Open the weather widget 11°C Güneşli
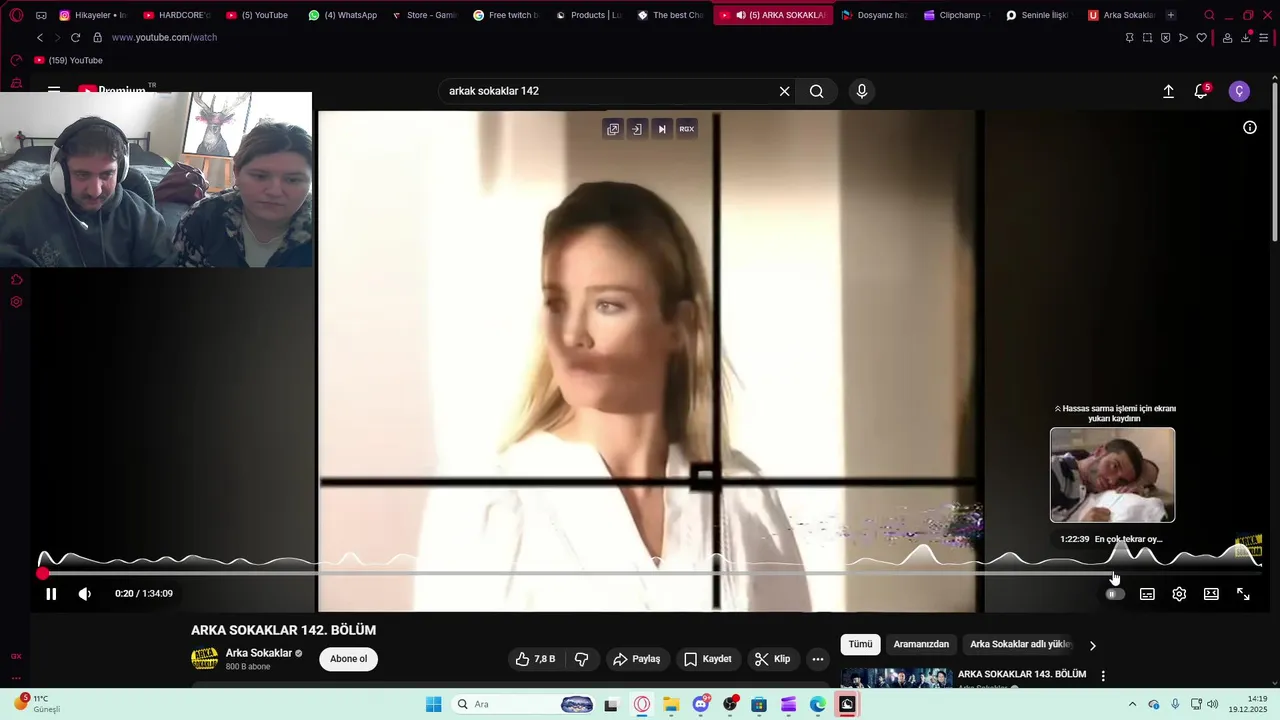The height and width of the screenshot is (720, 1280). [x=36, y=703]
